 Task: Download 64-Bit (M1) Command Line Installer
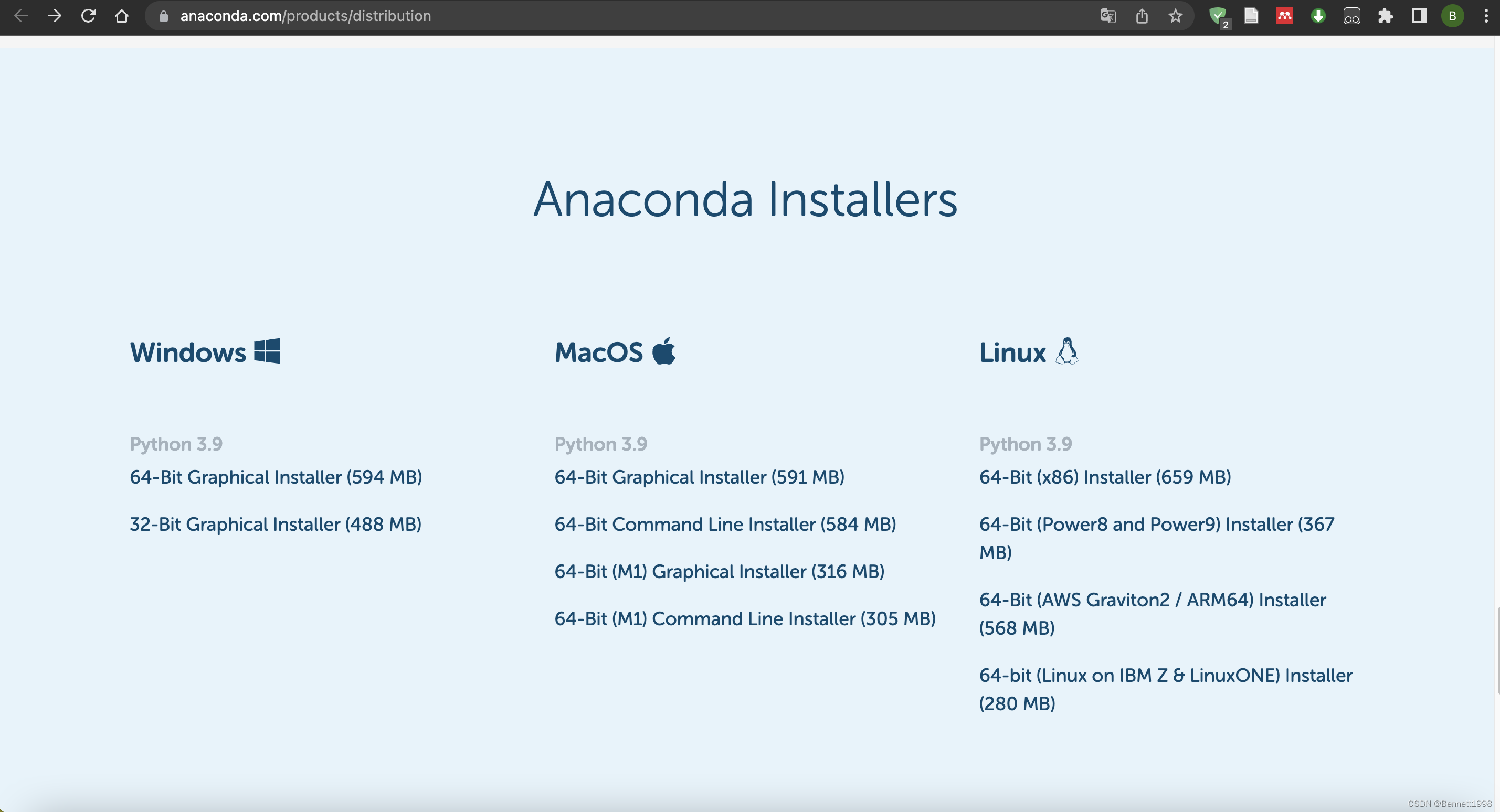click(745, 619)
